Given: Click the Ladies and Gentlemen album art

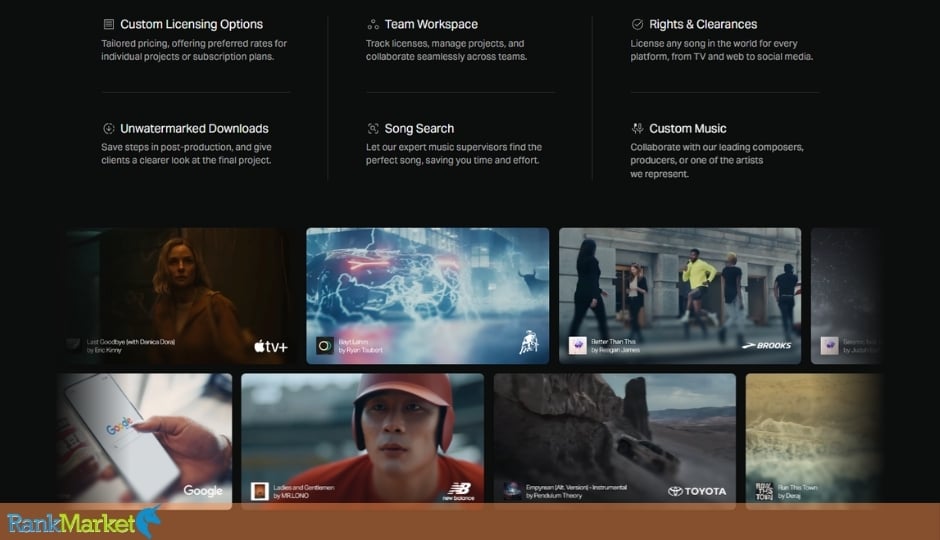Looking at the screenshot, I should coord(260,491).
